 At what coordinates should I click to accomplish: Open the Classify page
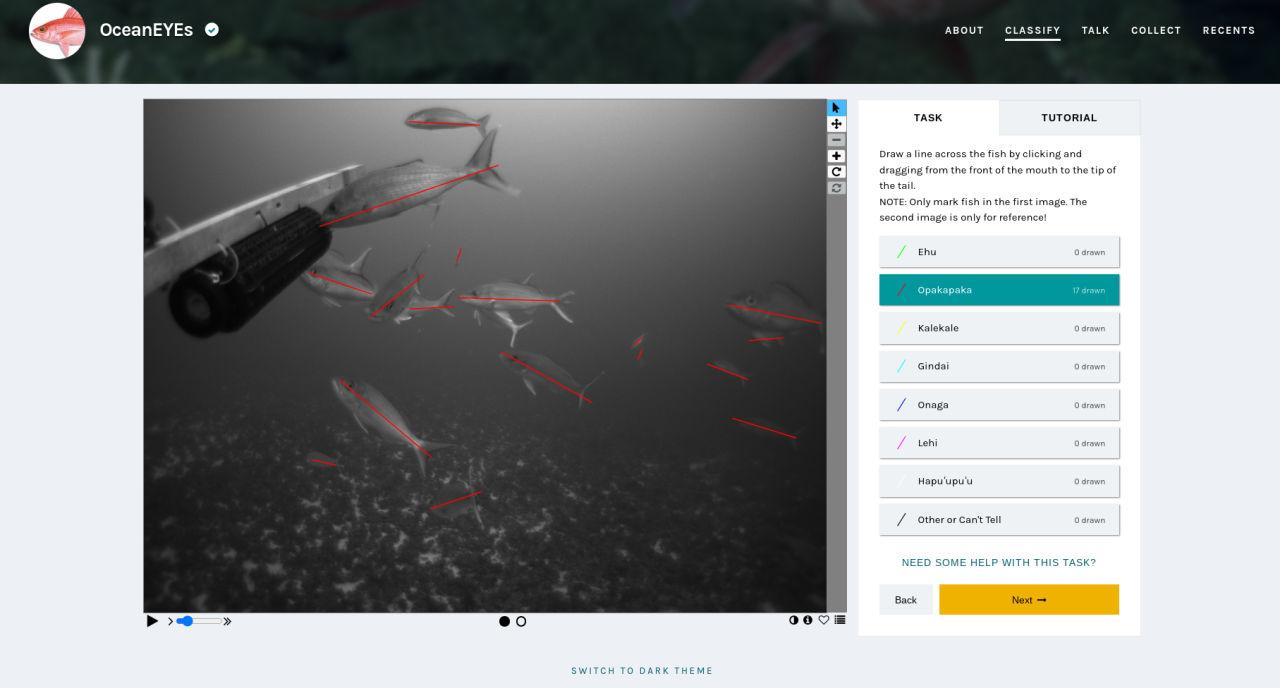tap(1032, 30)
